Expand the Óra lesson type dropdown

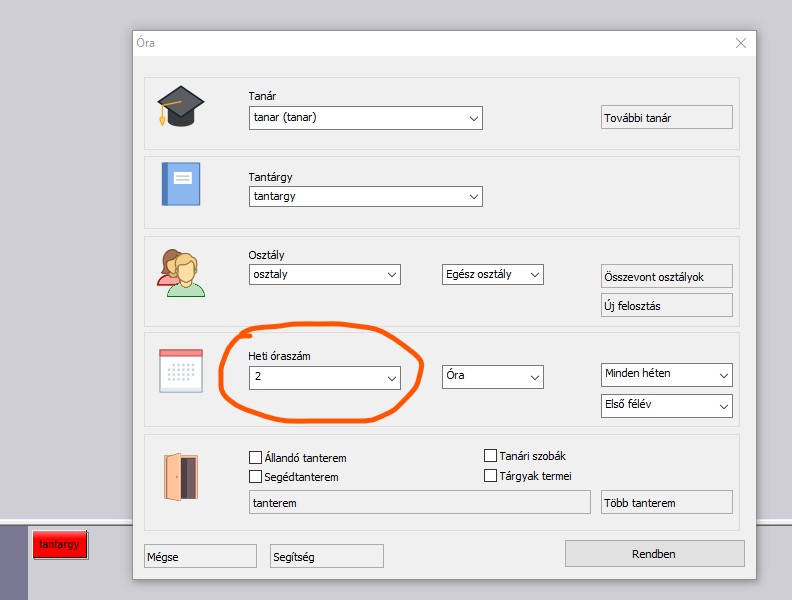coord(492,377)
